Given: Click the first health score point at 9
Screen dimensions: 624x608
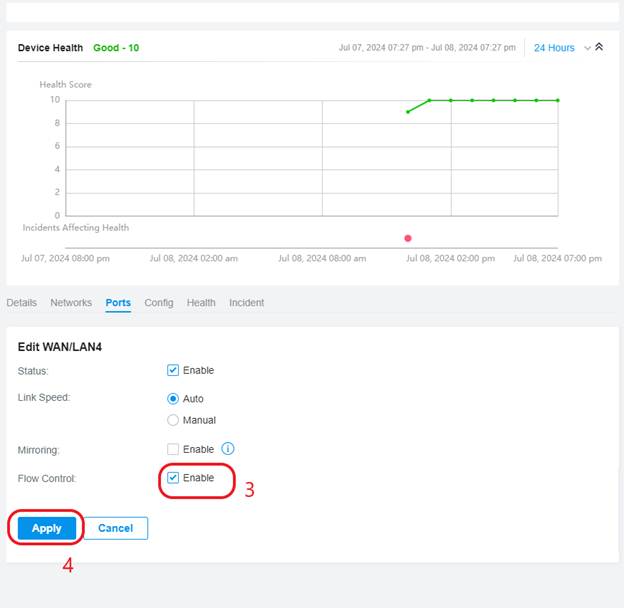Looking at the screenshot, I should (x=408, y=111).
